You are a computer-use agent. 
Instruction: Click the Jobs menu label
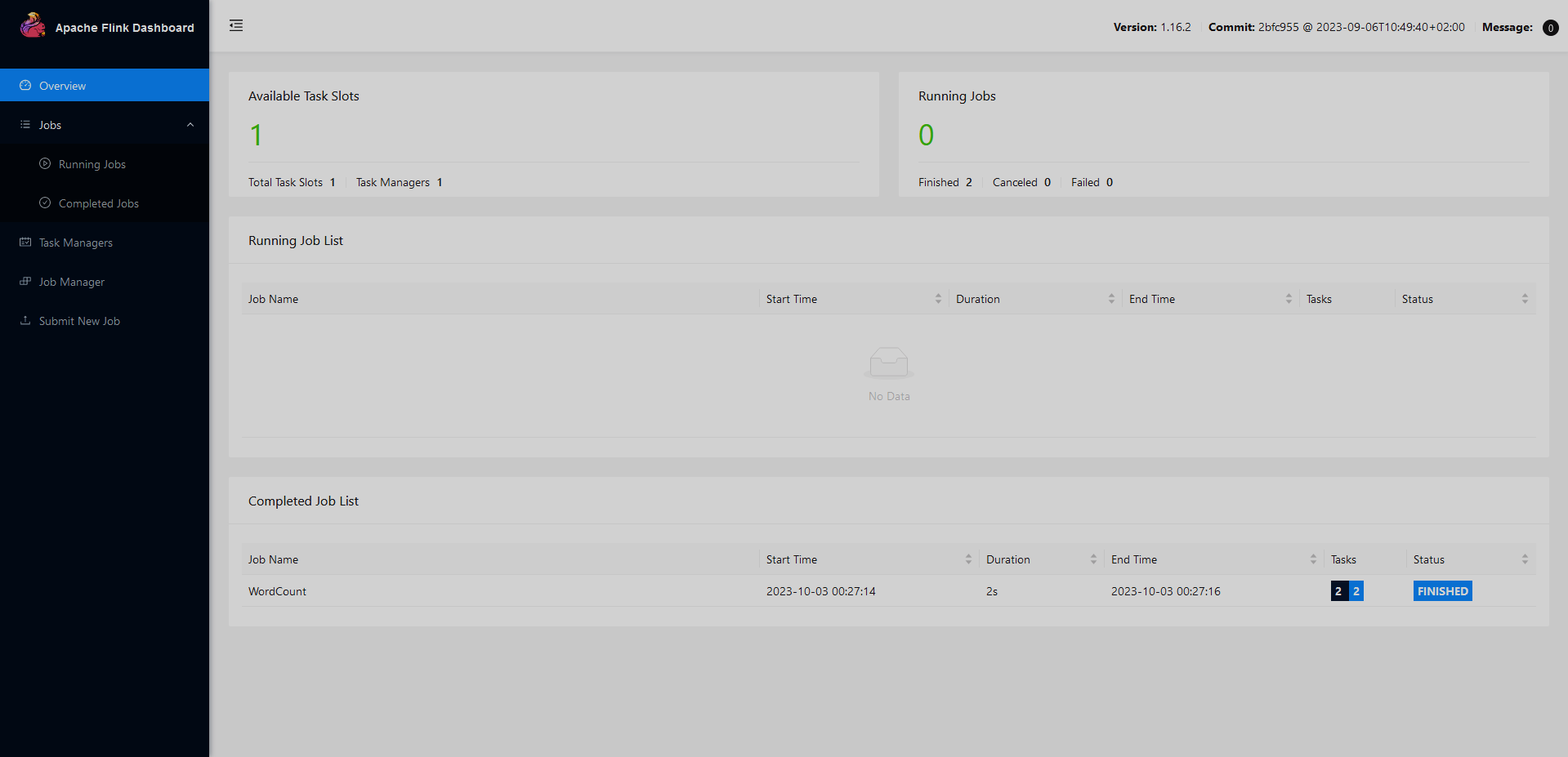point(50,125)
